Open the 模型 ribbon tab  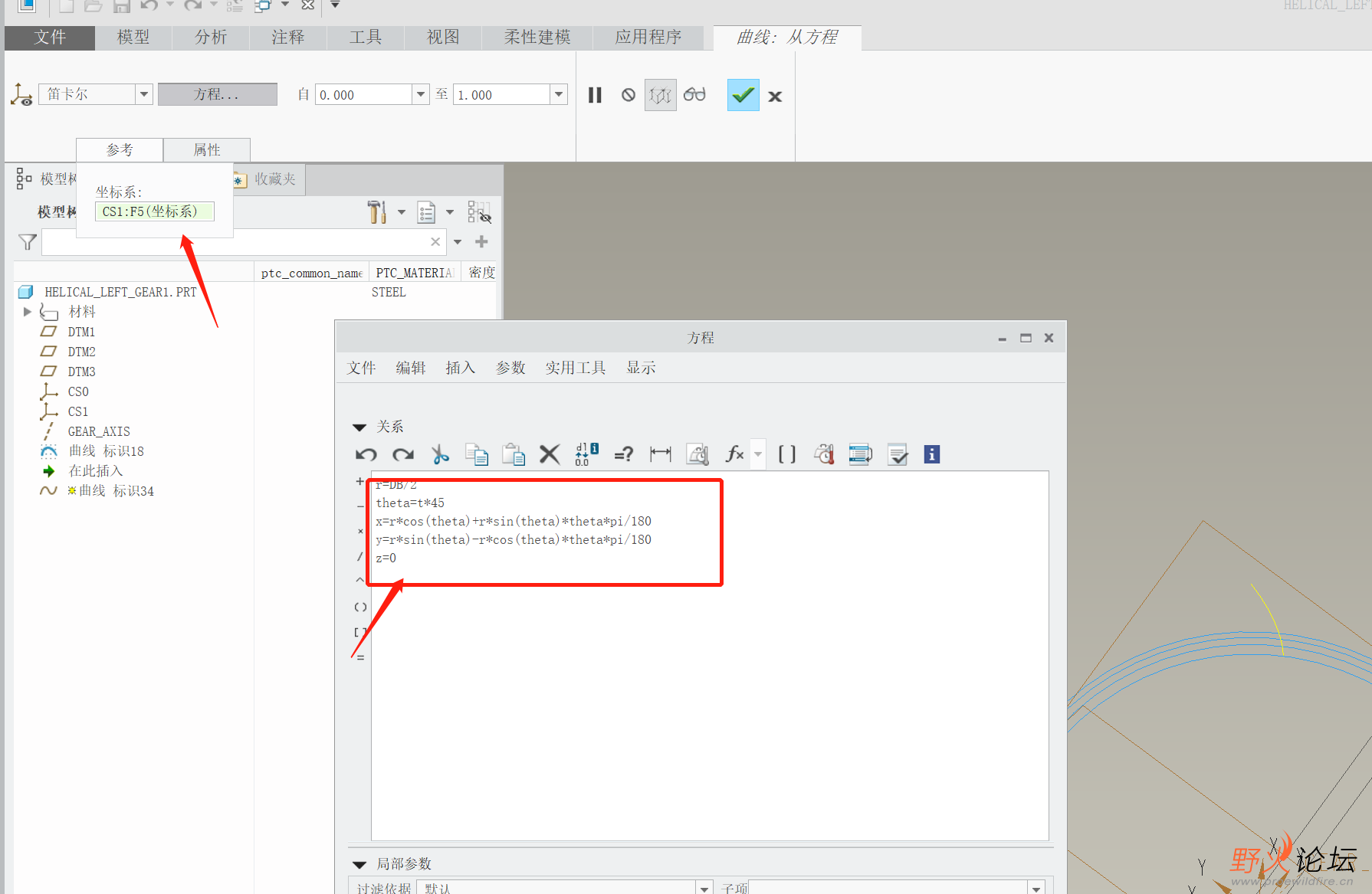click(133, 38)
